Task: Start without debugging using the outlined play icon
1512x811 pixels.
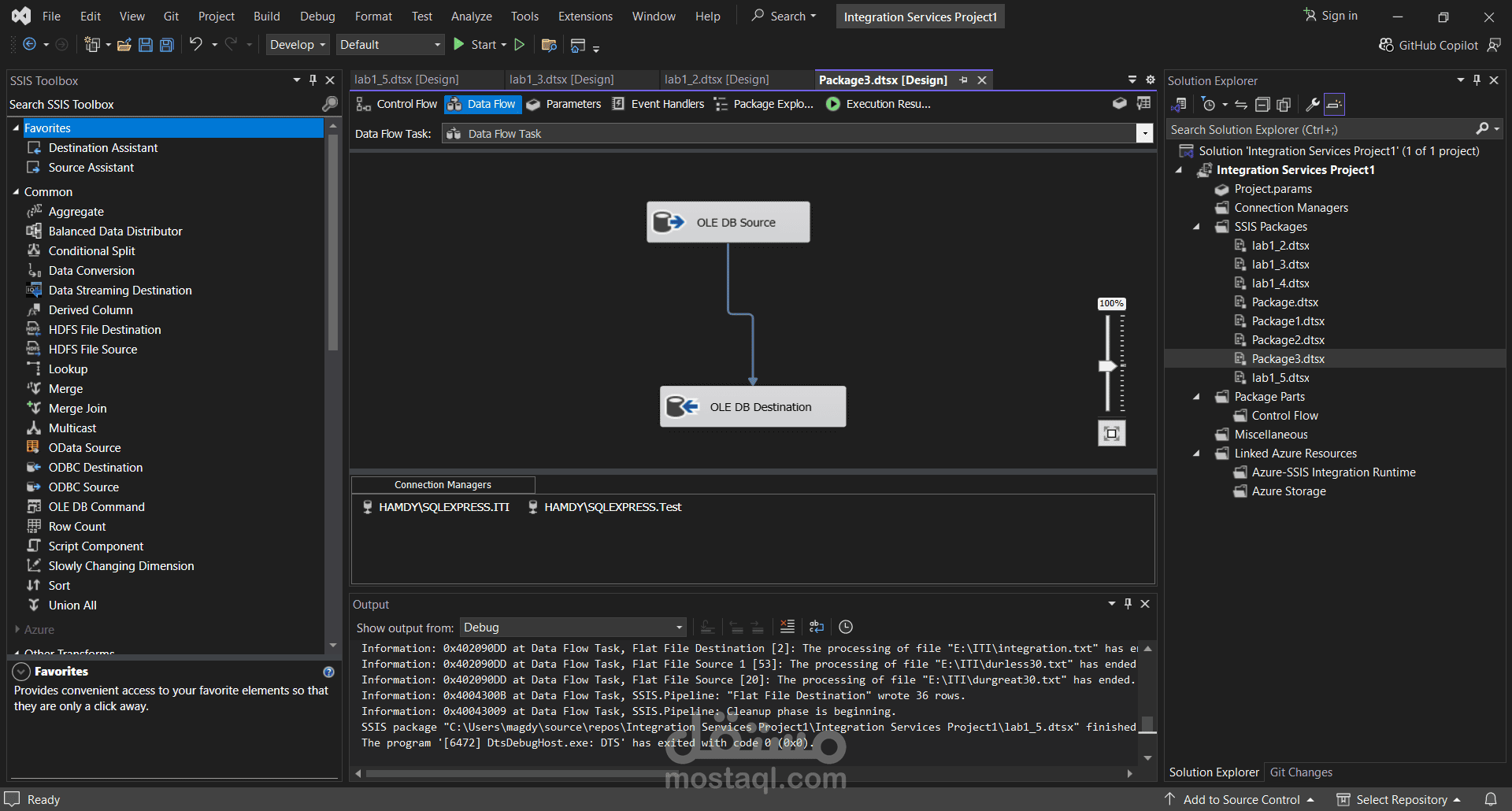Action: pyautogui.click(x=520, y=45)
